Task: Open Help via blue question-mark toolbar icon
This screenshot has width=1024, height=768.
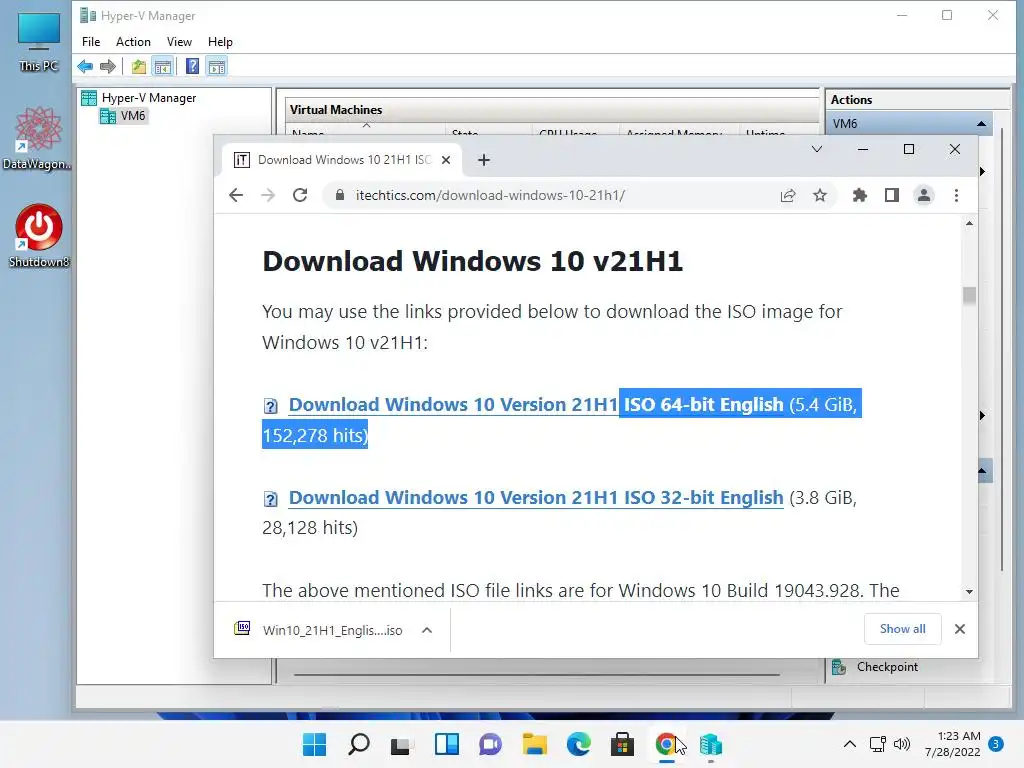Action: 192,67
